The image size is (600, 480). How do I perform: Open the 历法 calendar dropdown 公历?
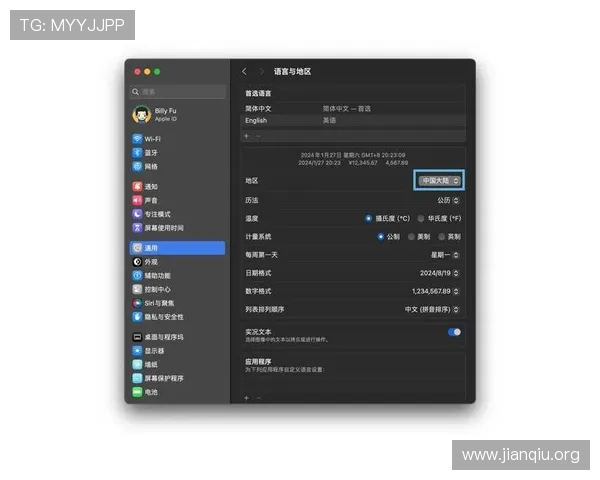[x=448, y=200]
